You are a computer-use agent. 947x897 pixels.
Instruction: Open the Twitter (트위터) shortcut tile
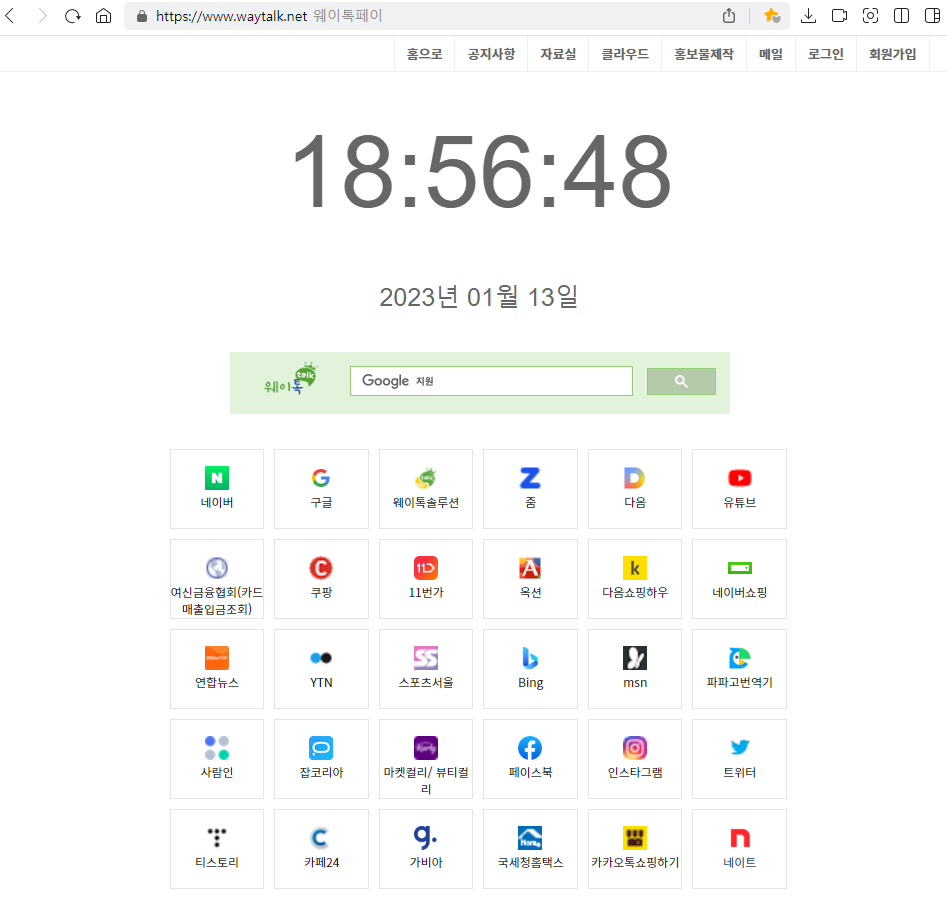pos(739,759)
